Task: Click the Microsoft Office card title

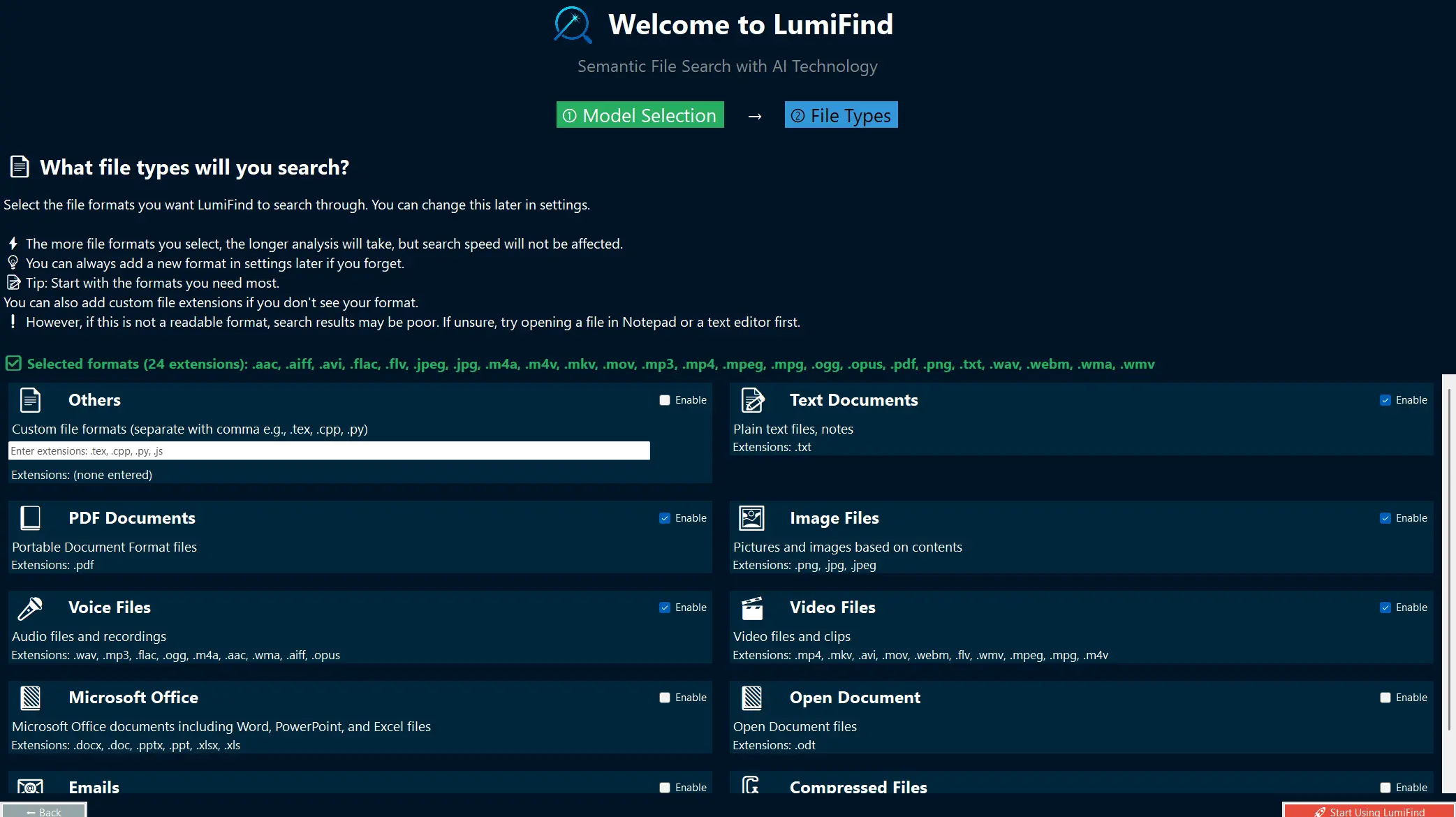Action: coord(133,698)
